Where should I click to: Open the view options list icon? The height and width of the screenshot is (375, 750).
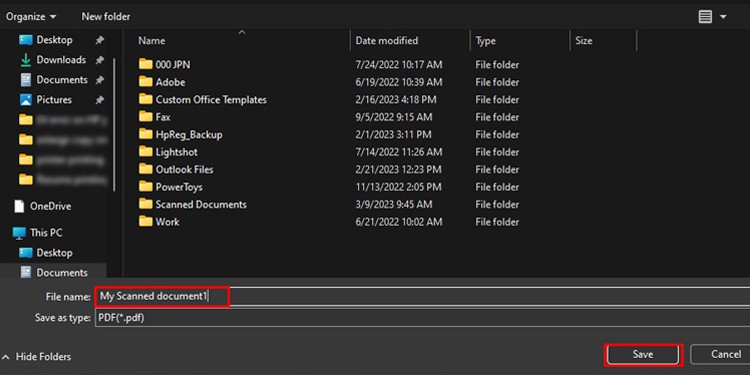705,17
